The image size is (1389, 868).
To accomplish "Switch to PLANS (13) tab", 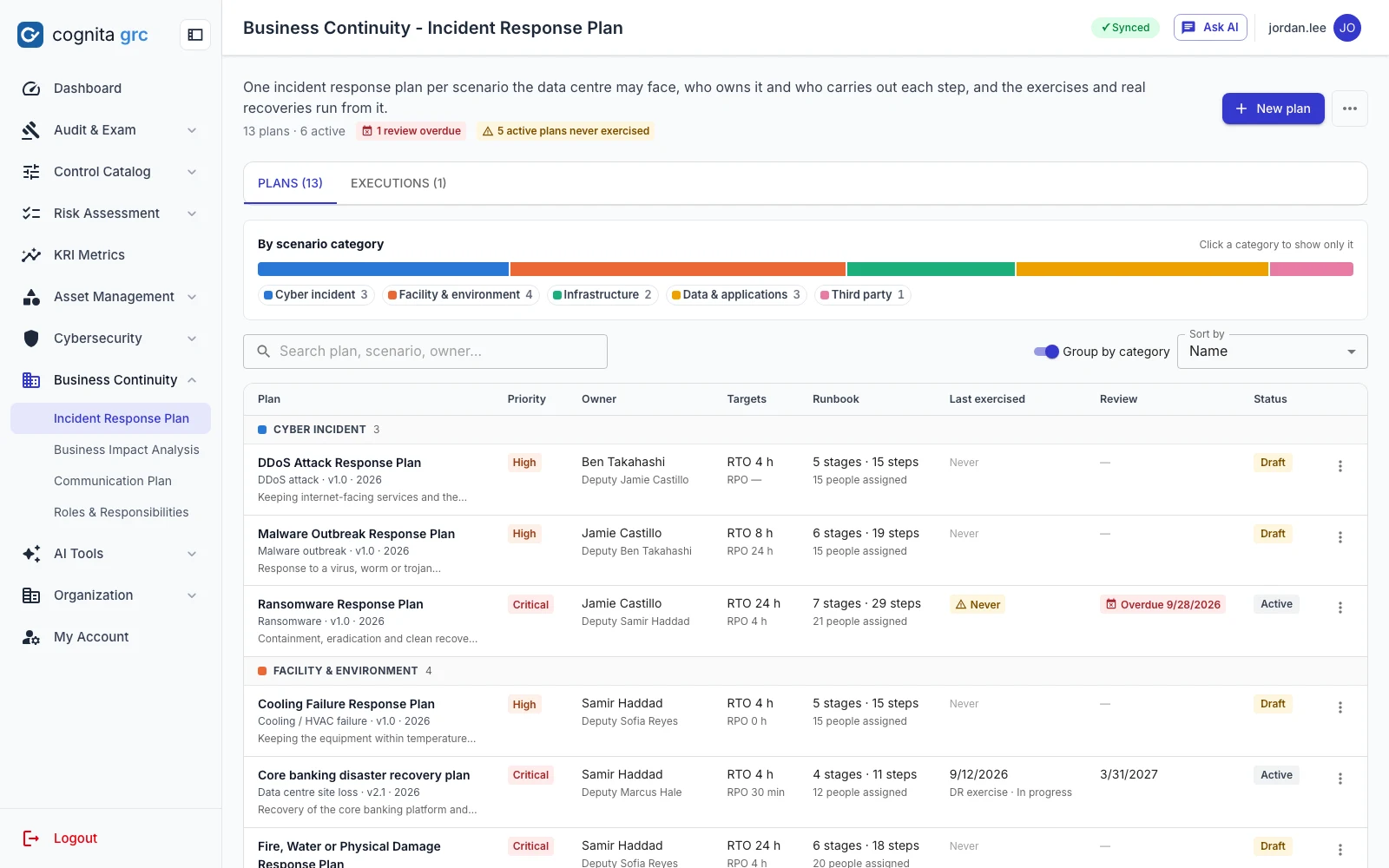I will 290,183.
